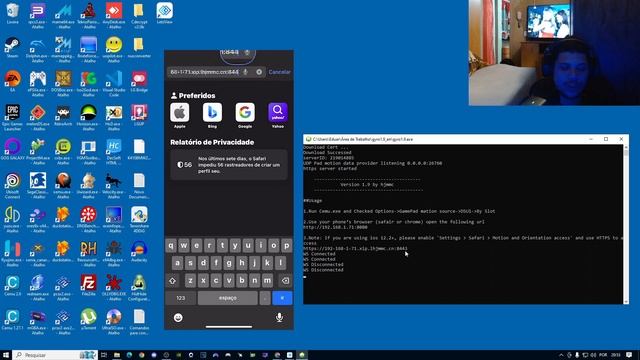Tap the dictation microphone below keyboard
The height and width of the screenshot is (360, 640).
point(280,318)
